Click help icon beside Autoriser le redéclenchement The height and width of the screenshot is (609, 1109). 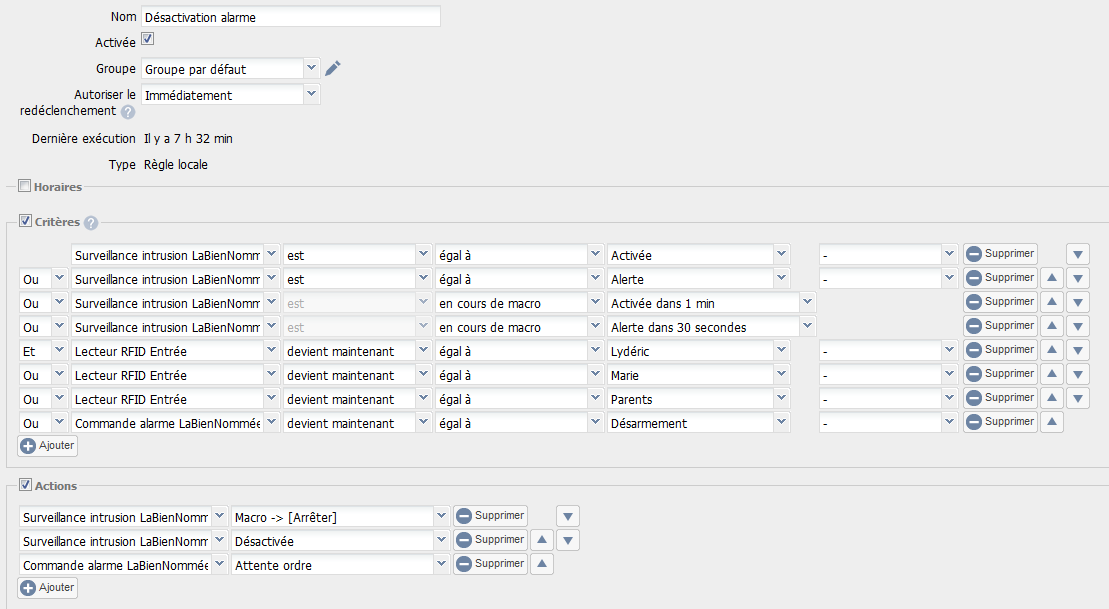(128, 112)
